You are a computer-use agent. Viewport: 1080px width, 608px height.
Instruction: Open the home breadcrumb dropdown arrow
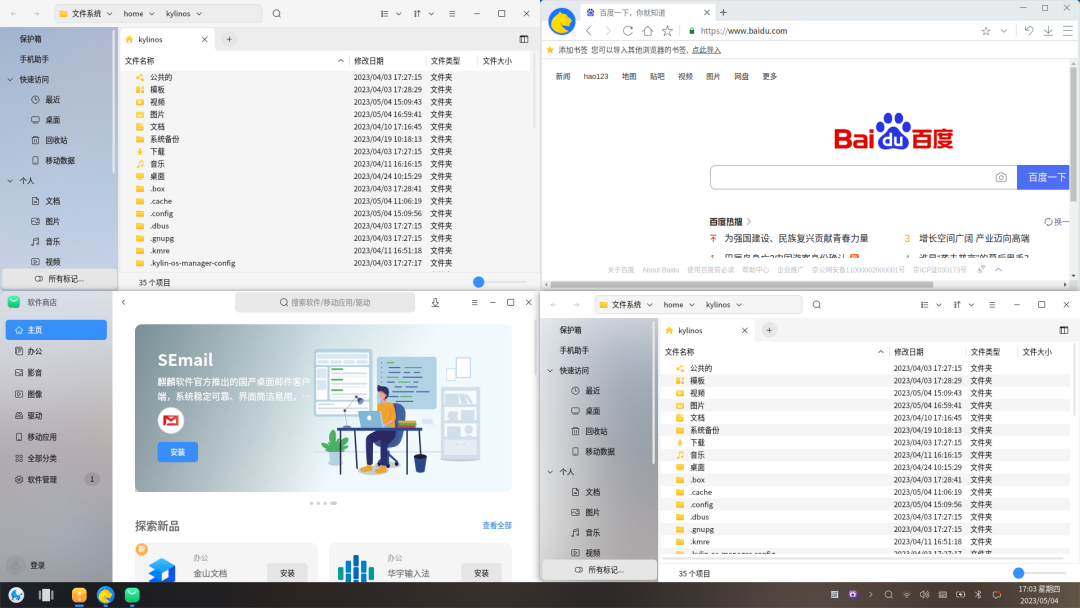pyautogui.click(x=152, y=14)
